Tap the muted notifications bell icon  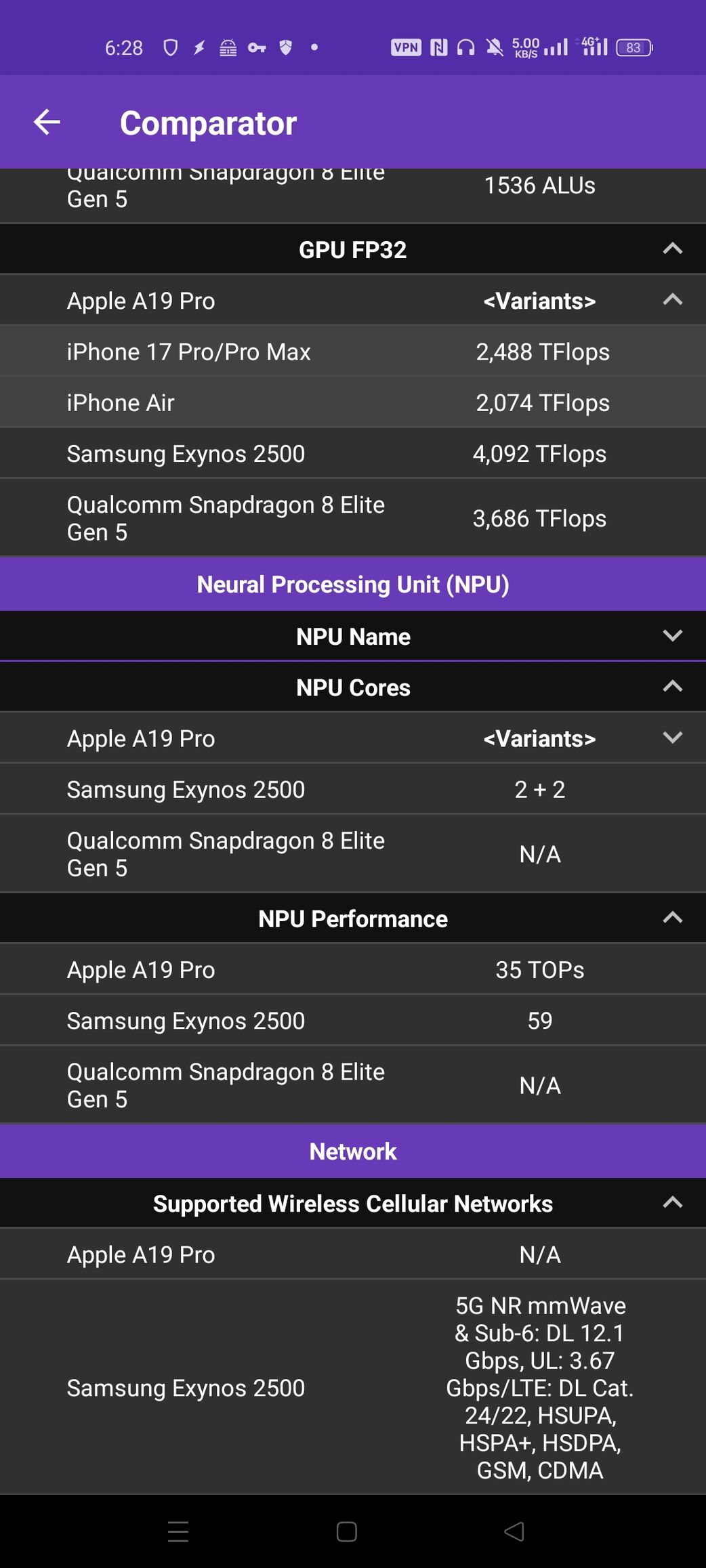click(x=495, y=47)
